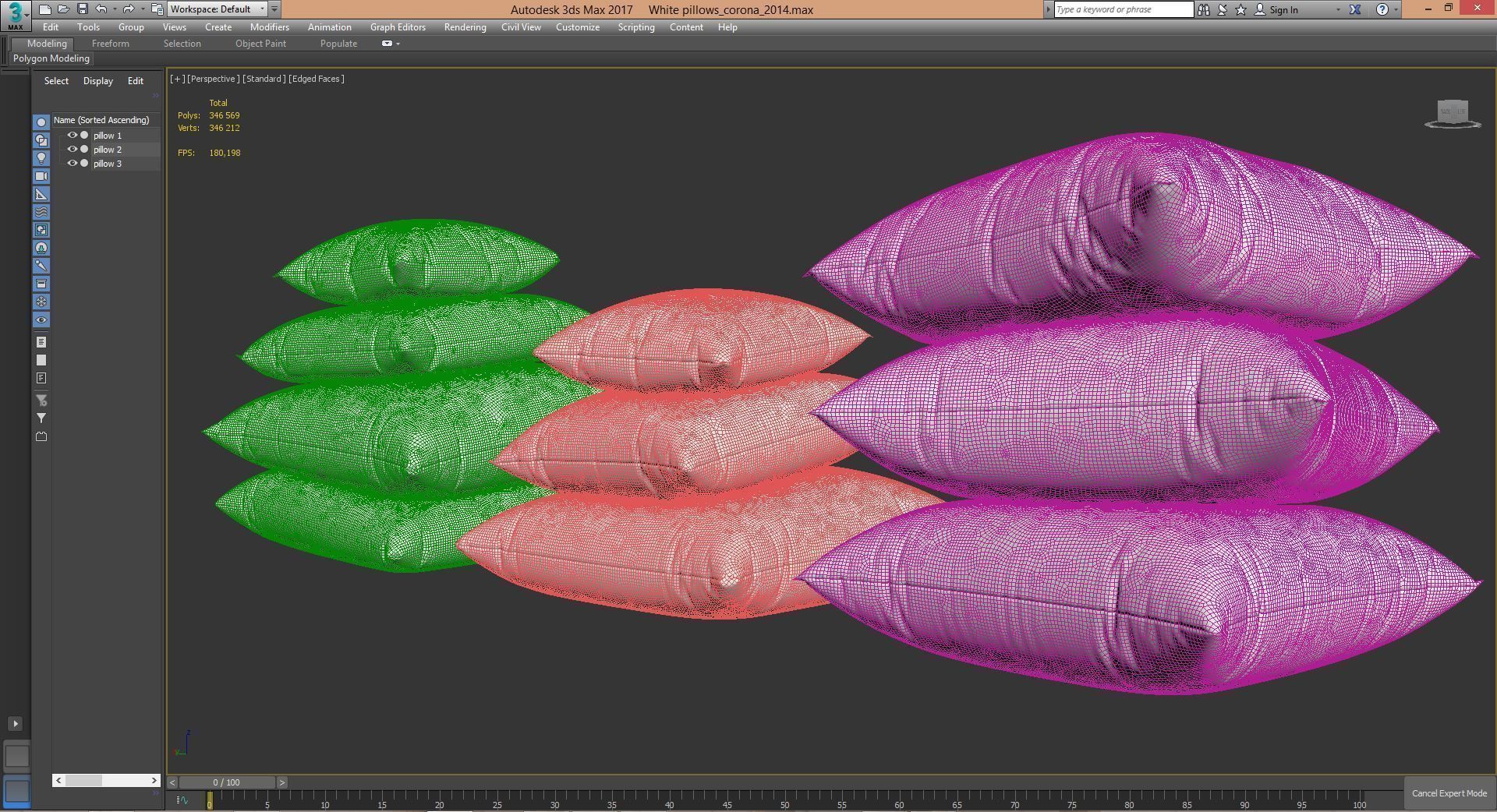Image resolution: width=1497 pixels, height=812 pixels.
Task: Hide pillow 2 using its eye icon
Action: (73, 149)
